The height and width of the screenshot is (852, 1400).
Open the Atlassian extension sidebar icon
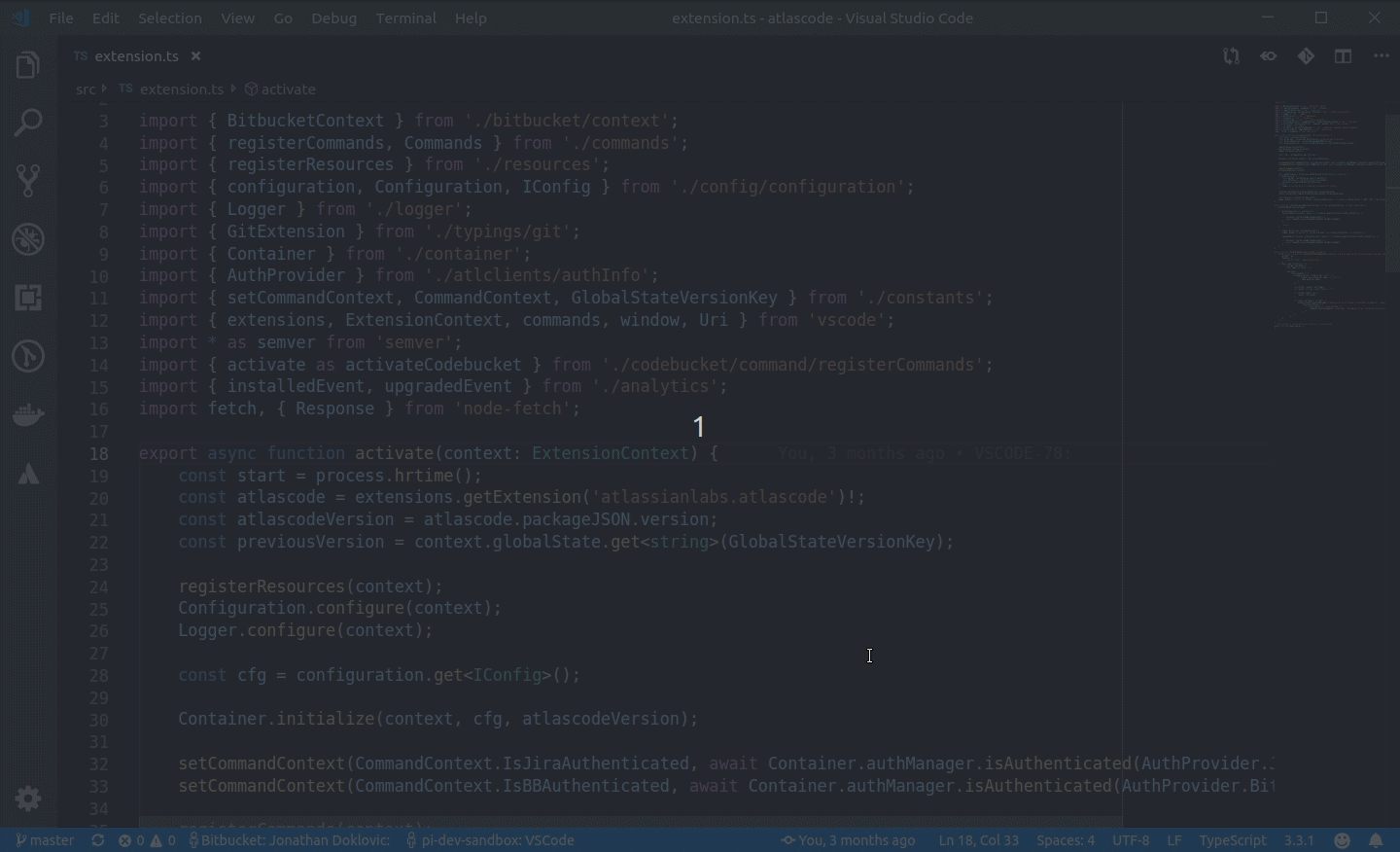[x=27, y=474]
